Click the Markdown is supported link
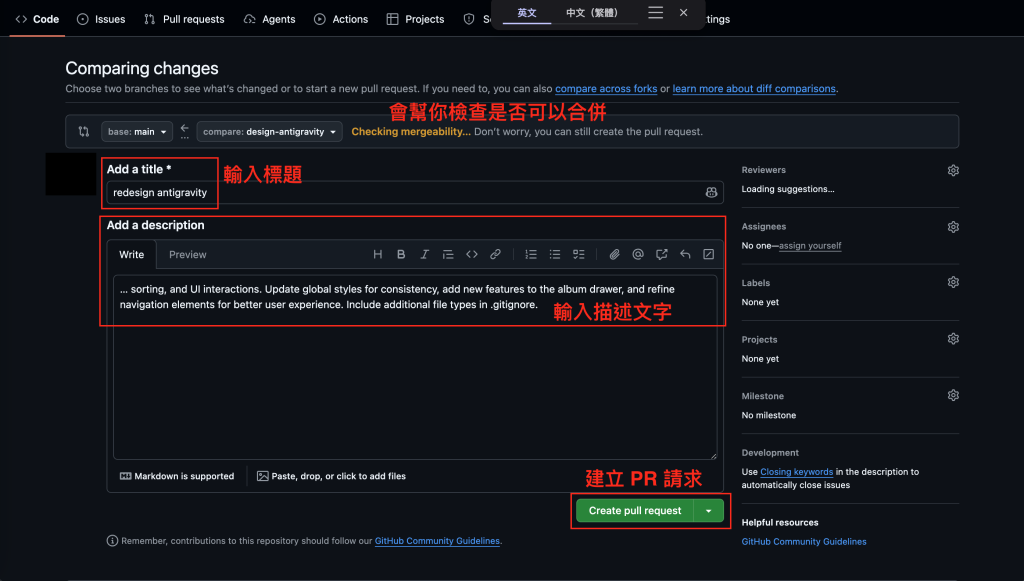1024x581 pixels. (177, 477)
